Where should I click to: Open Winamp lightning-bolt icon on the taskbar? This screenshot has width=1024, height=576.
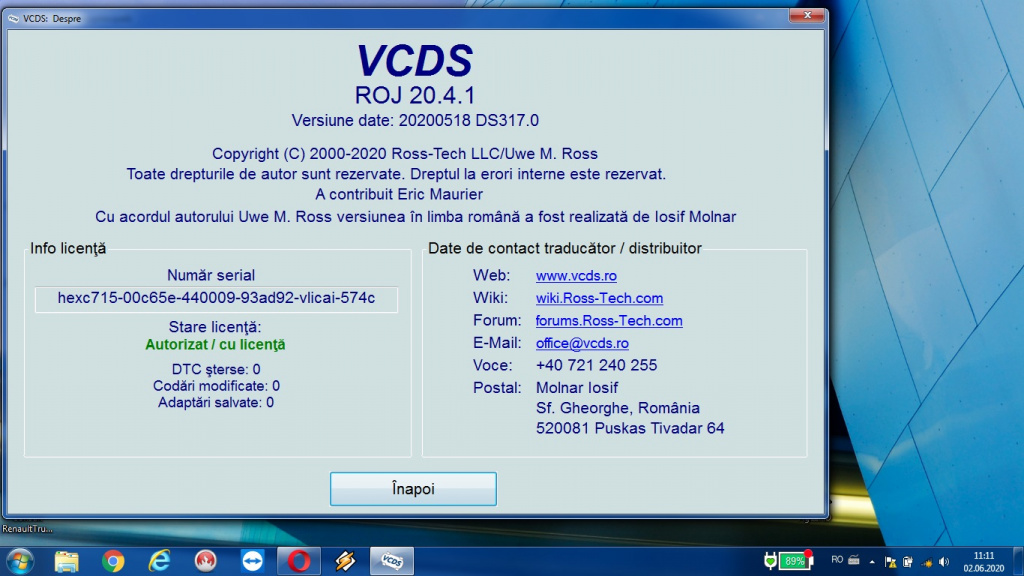coord(345,561)
